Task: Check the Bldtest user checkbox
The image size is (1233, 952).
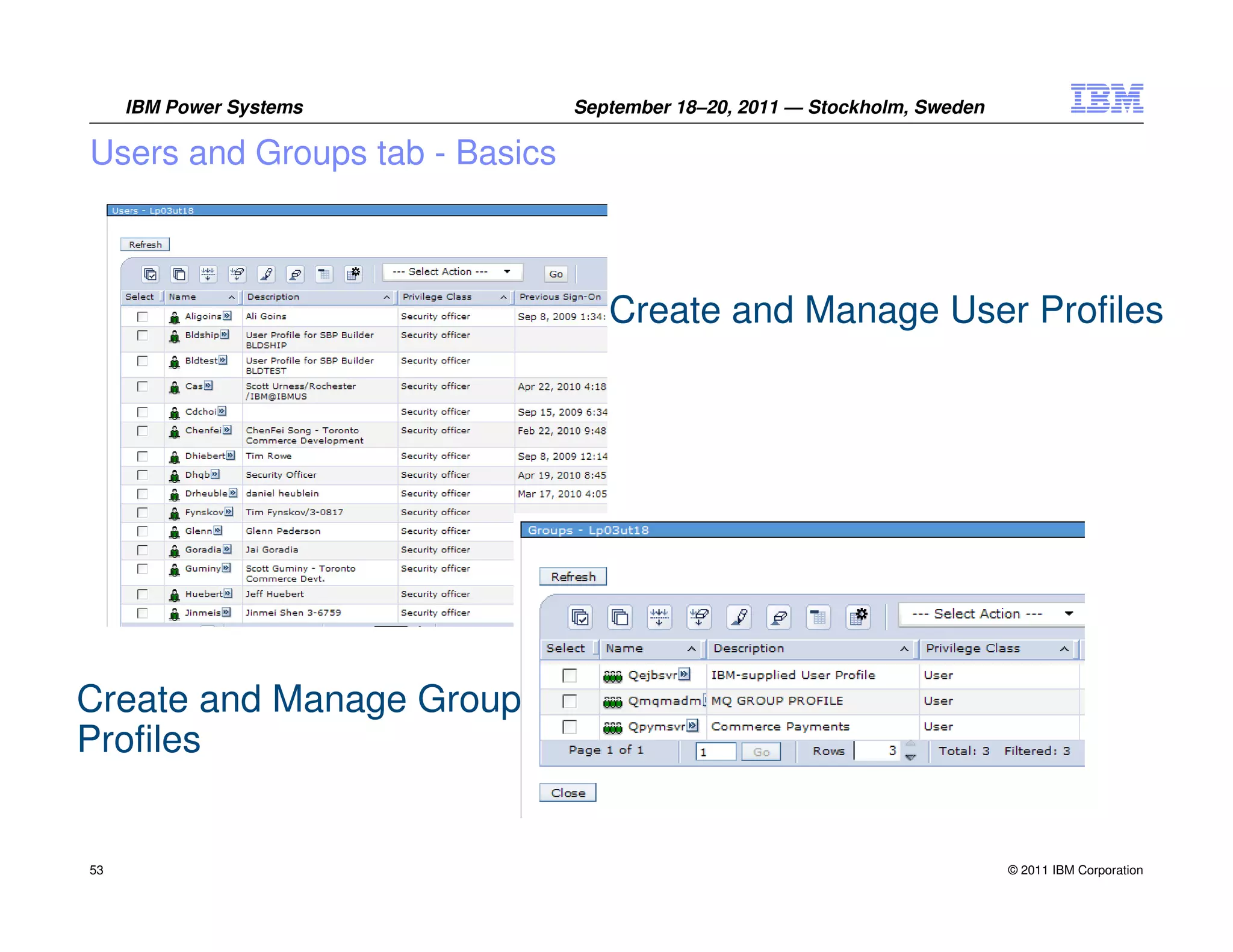Action: (x=143, y=361)
